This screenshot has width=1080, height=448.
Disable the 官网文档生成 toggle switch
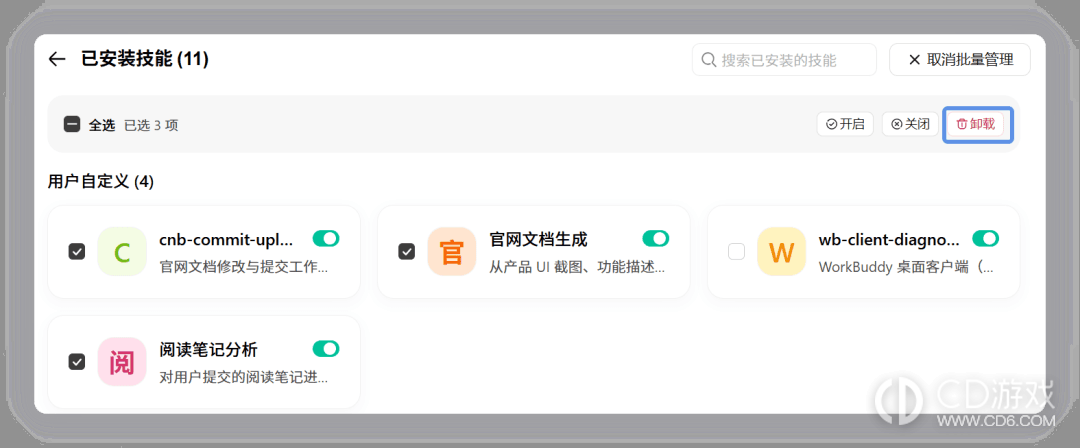(x=656, y=238)
